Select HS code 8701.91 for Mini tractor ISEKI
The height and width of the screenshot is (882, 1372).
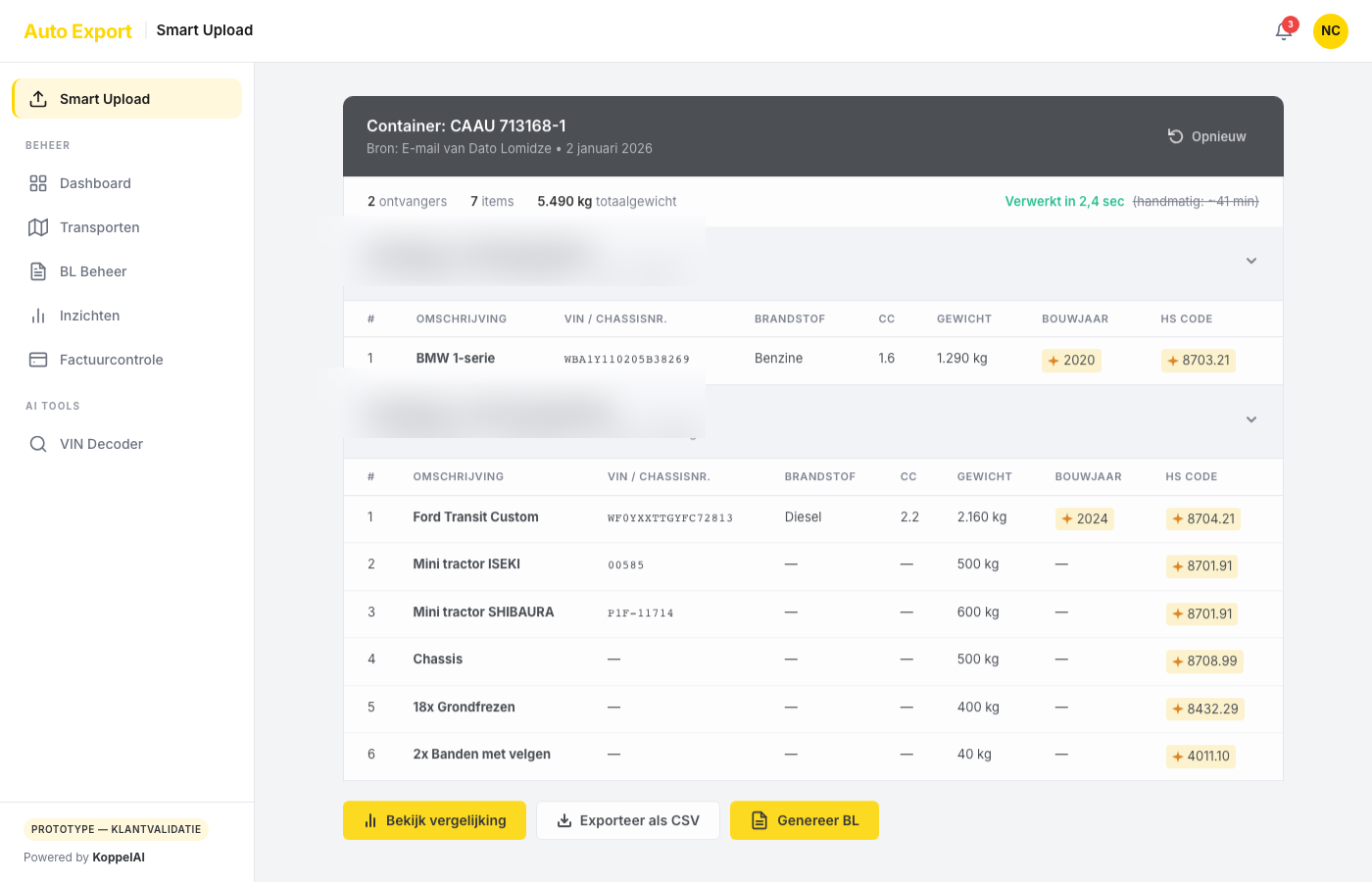point(1201,565)
